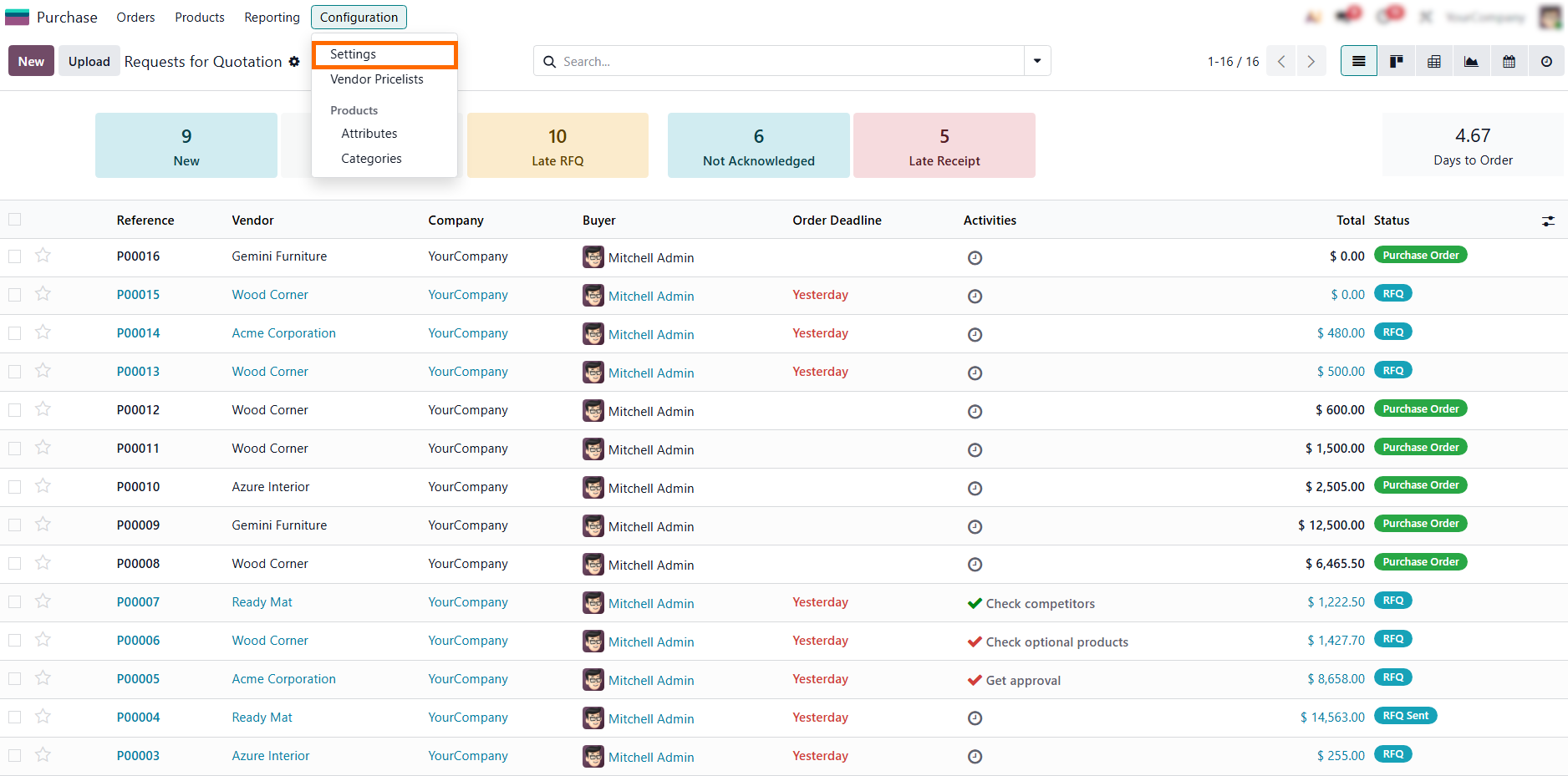The width and height of the screenshot is (1568, 776).
Task: Switch to Pivot table view
Action: [1433, 61]
